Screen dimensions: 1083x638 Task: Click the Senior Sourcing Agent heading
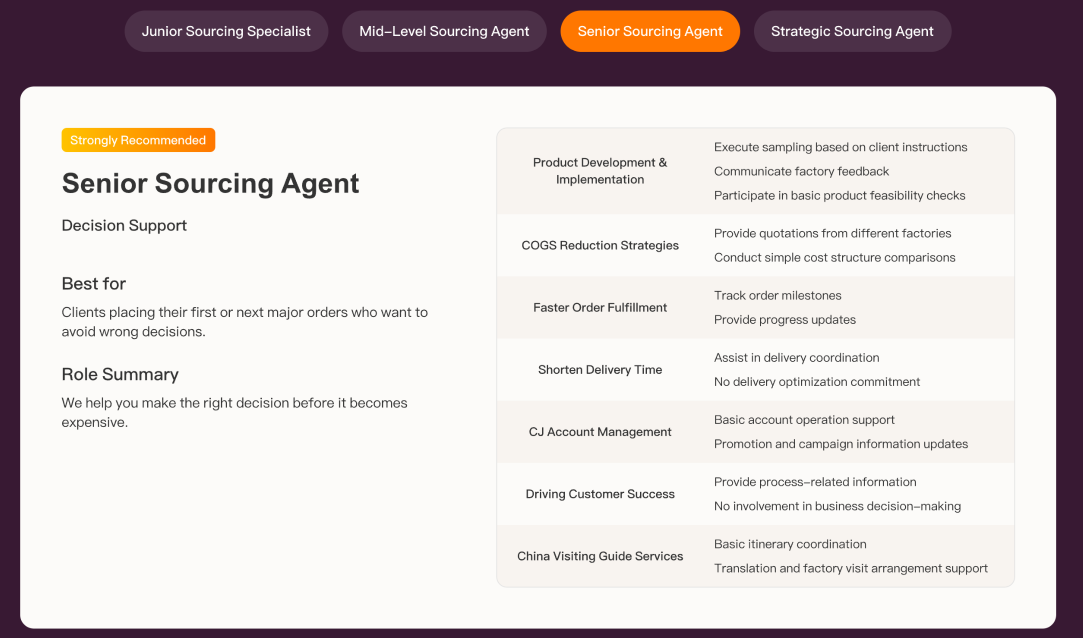pyautogui.click(x=210, y=184)
